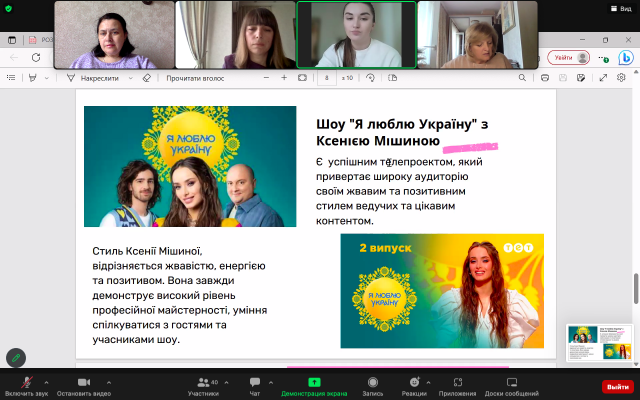Click the green Демонстрация экрана share button
The height and width of the screenshot is (400, 640).
pos(313,384)
